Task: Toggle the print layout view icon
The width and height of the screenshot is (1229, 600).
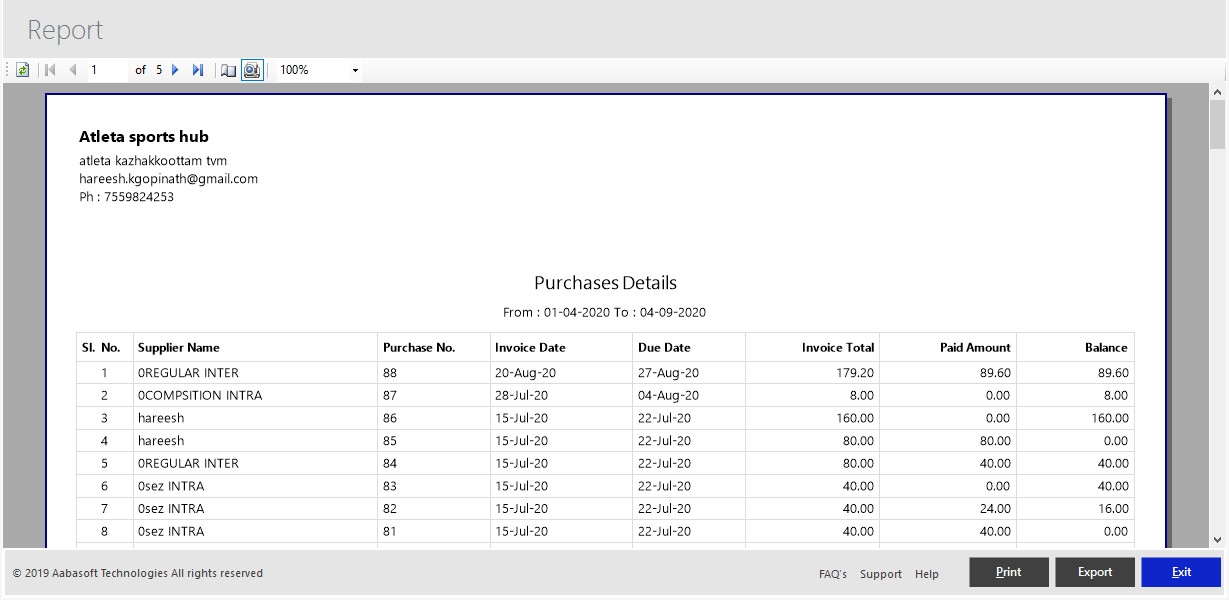Action: [252, 70]
